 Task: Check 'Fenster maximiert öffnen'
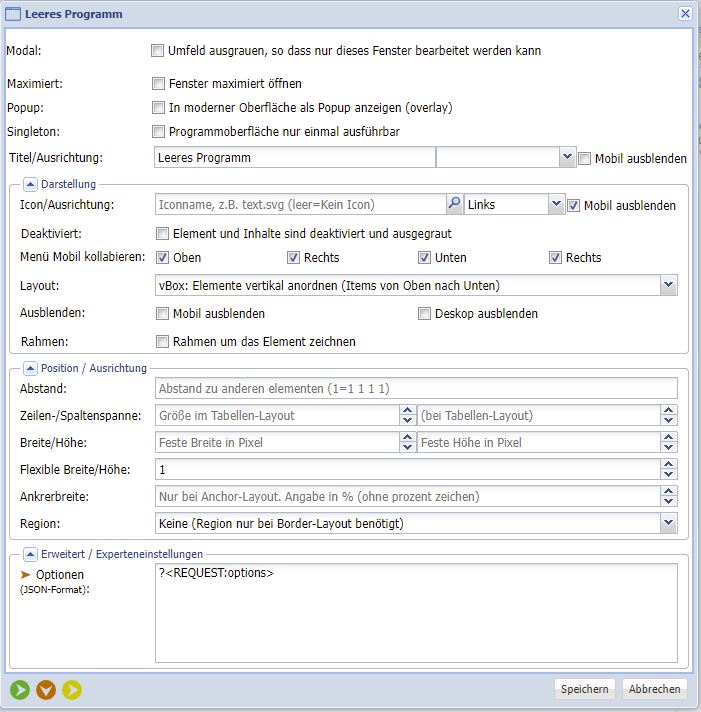pyautogui.click(x=158, y=84)
